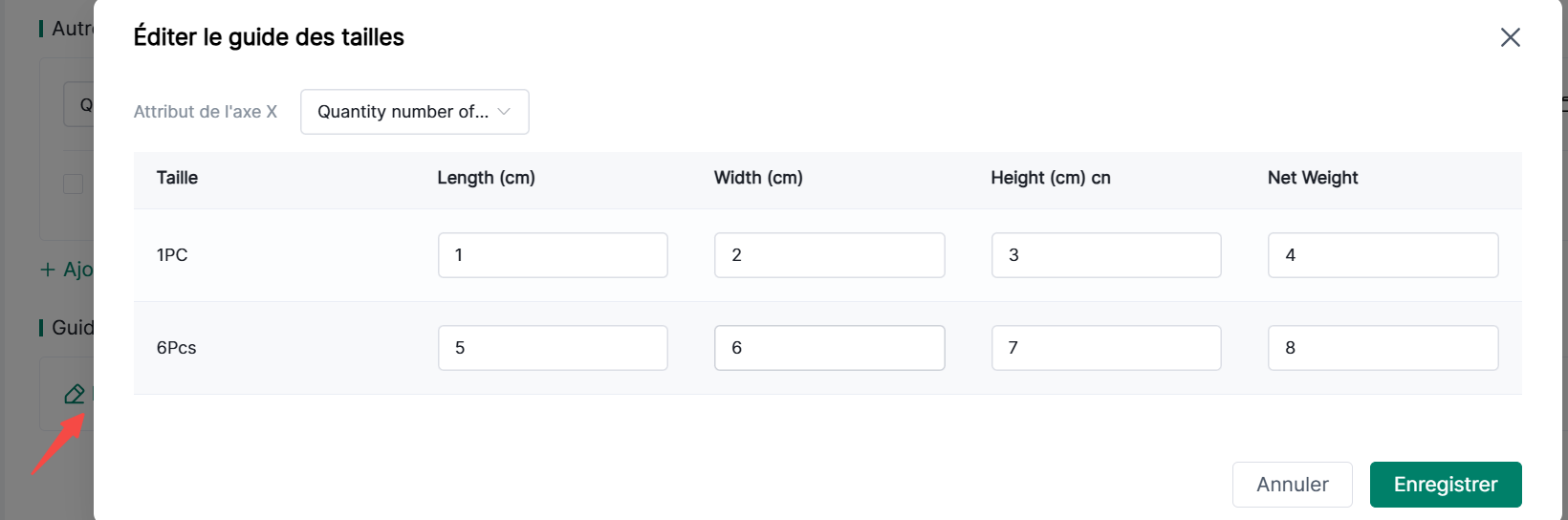Image resolution: width=1568 pixels, height=520 pixels.
Task: Select the Width (cm) column header
Action: [x=758, y=178]
